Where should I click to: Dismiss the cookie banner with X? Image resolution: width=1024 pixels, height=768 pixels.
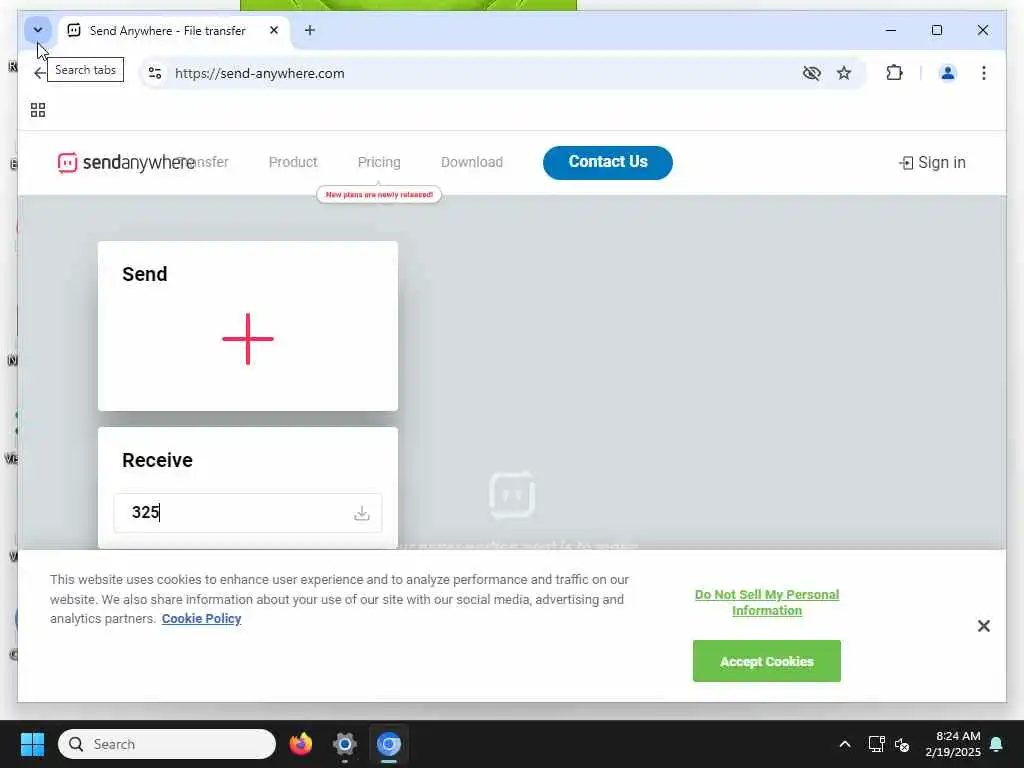984,626
